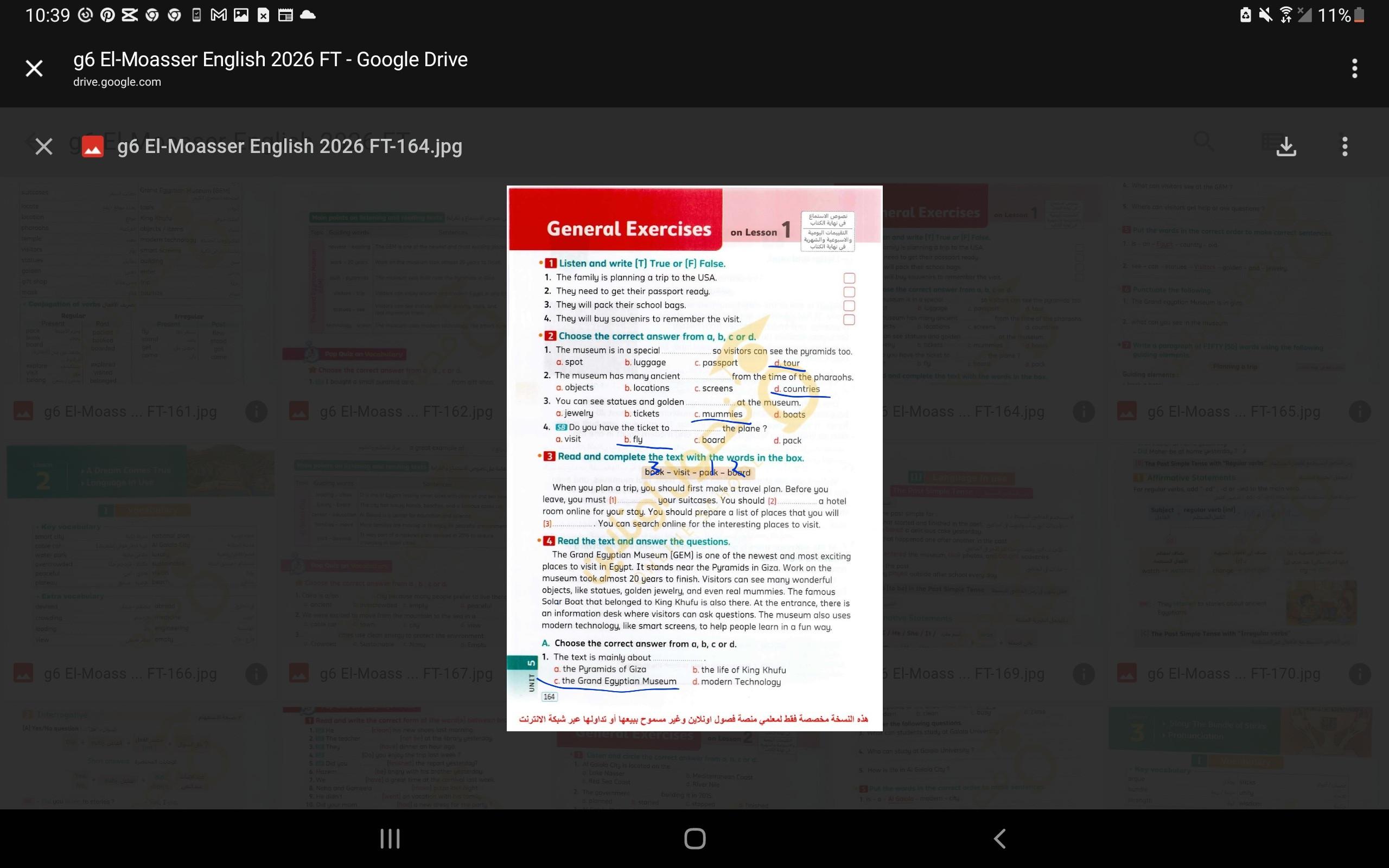Tap the Android Home navigation button
This screenshot has height=868, width=1389.
[x=694, y=839]
